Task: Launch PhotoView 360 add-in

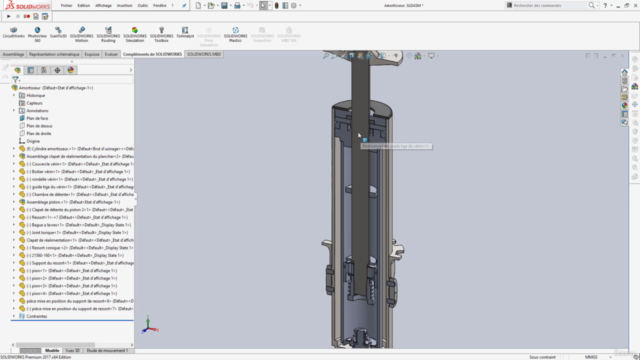Action: point(37,34)
